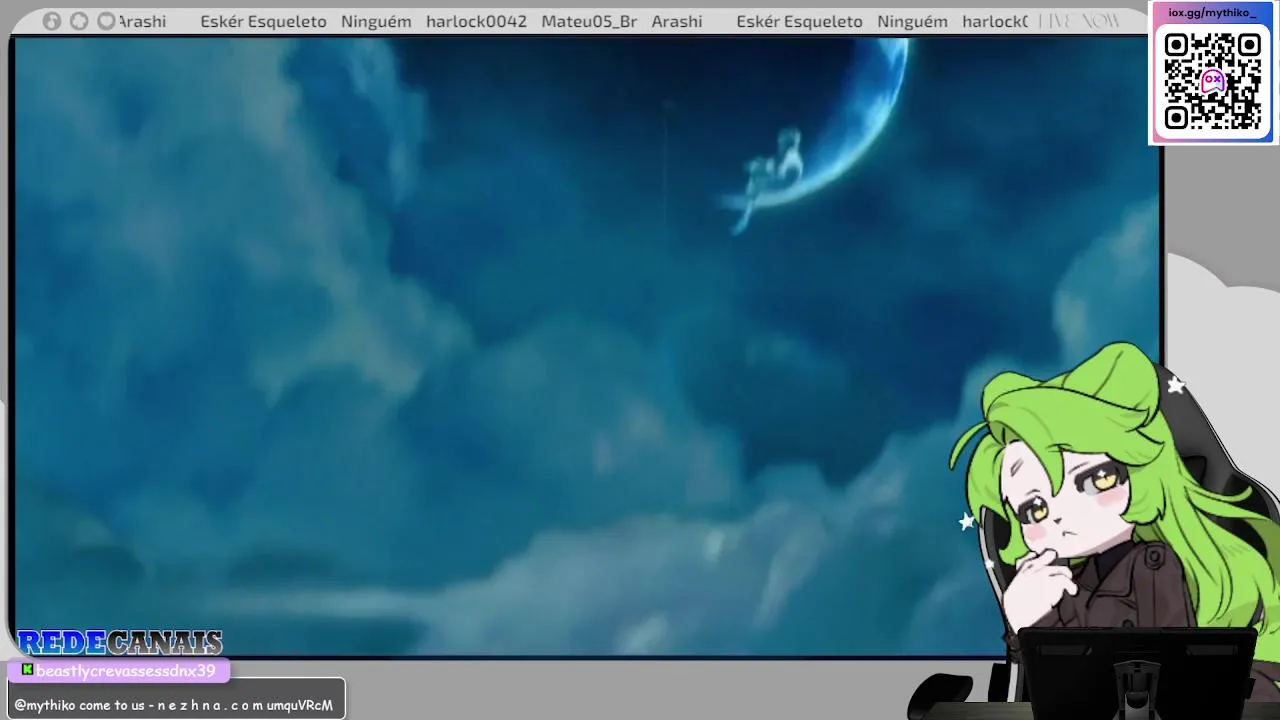
Task: Select the name Mateu05_Br in the ticker
Action: pyautogui.click(x=589, y=21)
